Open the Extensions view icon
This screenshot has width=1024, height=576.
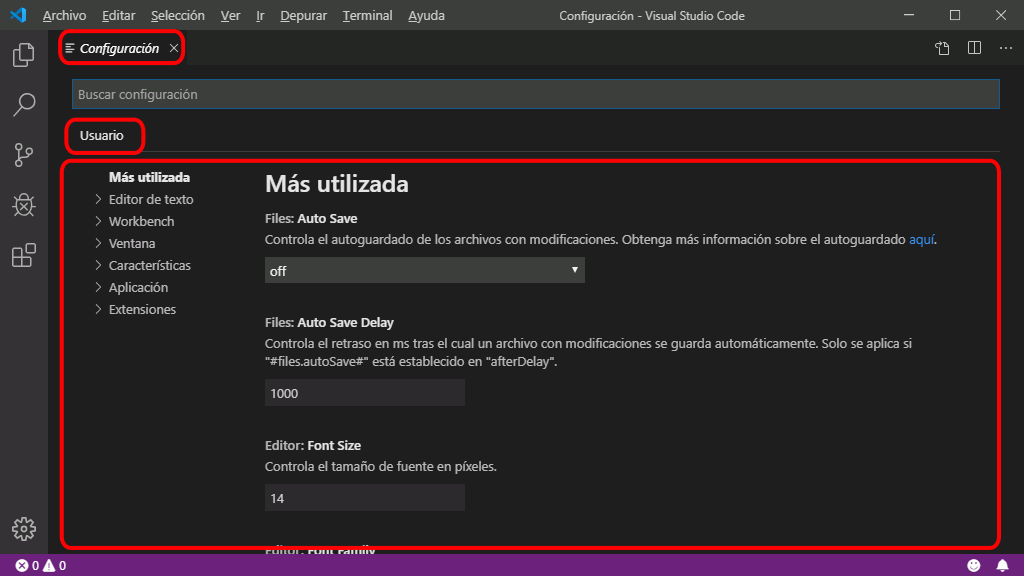24,255
